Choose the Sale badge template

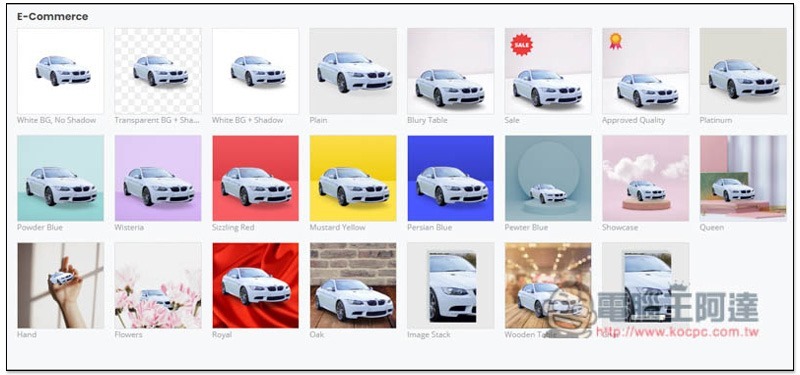548,71
